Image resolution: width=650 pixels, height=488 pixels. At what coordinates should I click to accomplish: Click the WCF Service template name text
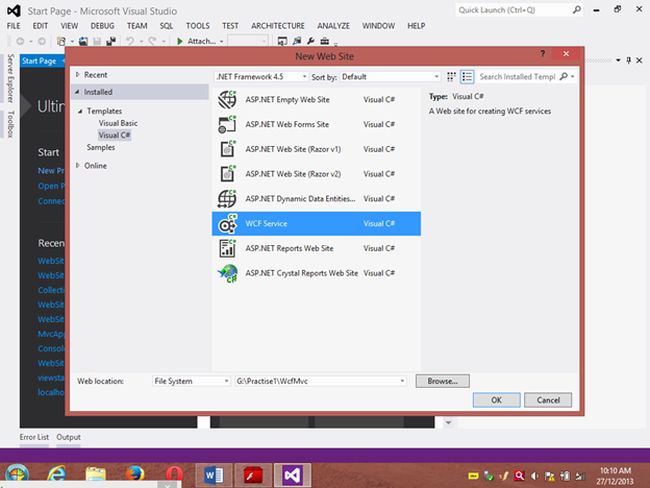click(266, 223)
